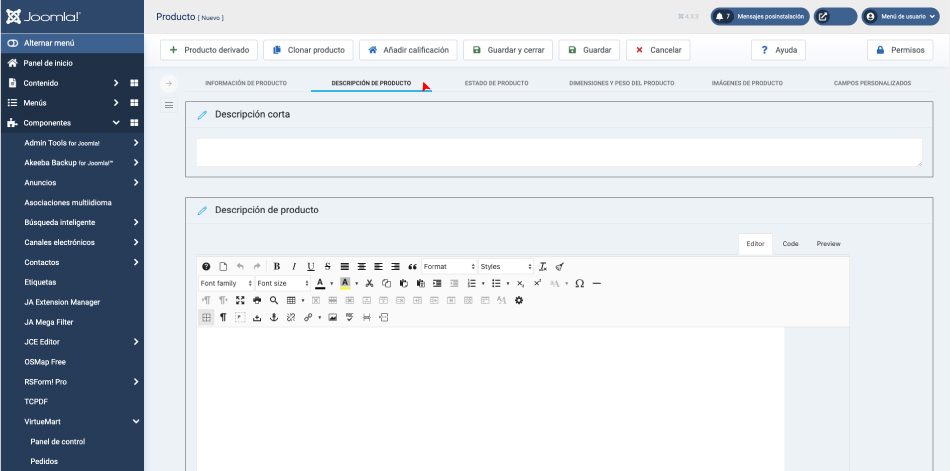Click the increase indent icon

(437, 283)
